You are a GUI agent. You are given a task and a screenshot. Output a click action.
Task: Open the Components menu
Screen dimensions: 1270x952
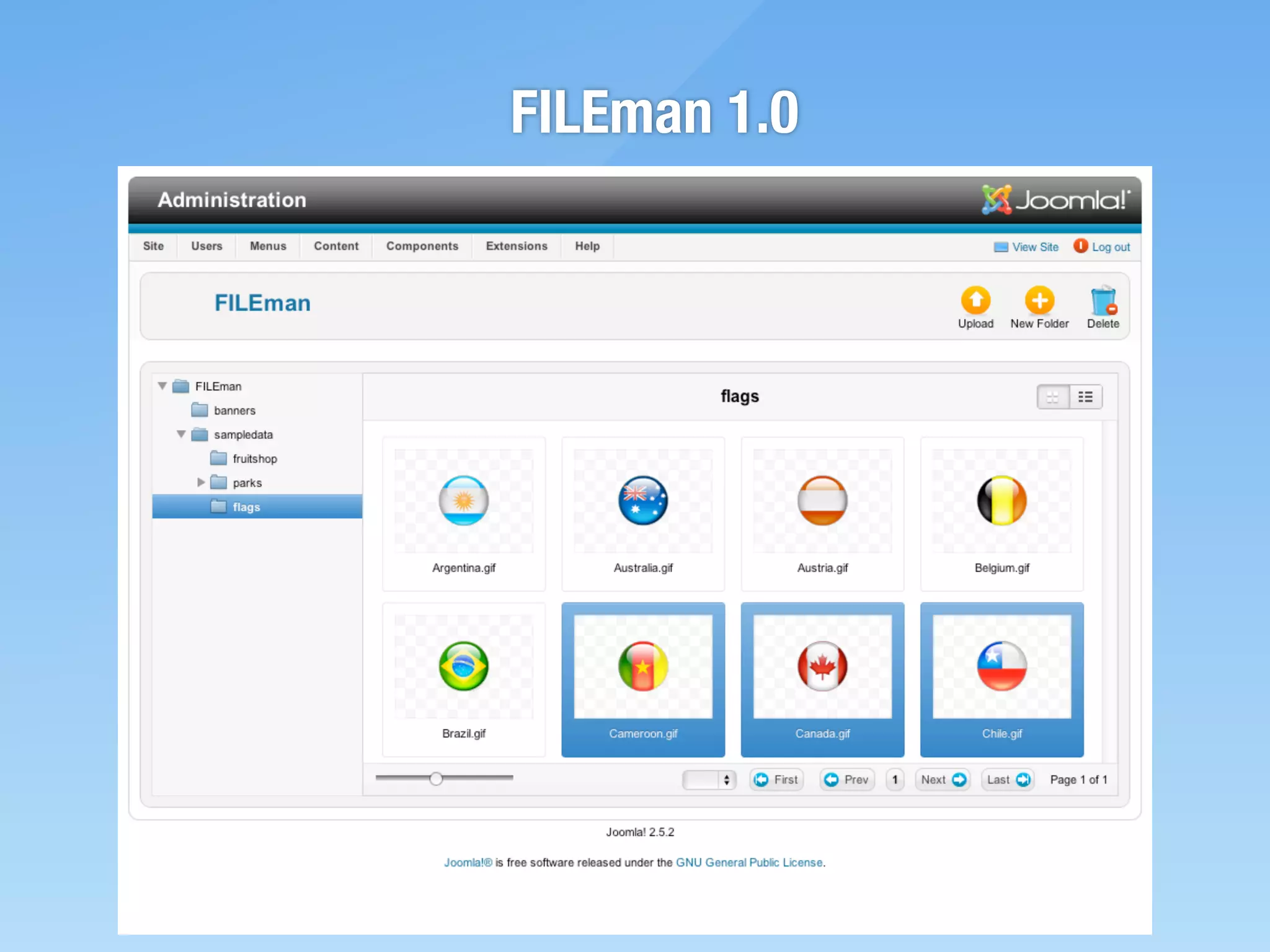(x=422, y=246)
